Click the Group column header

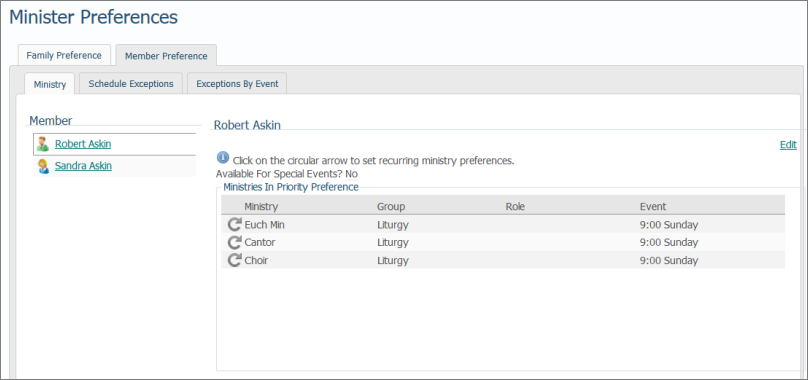(391, 207)
